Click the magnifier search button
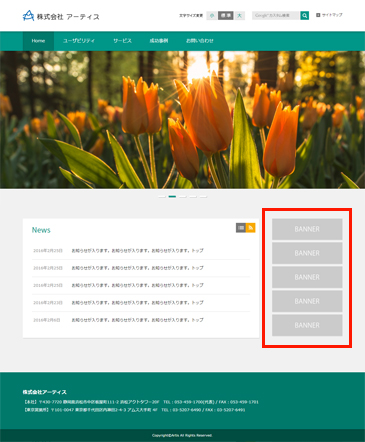 tap(304, 15)
